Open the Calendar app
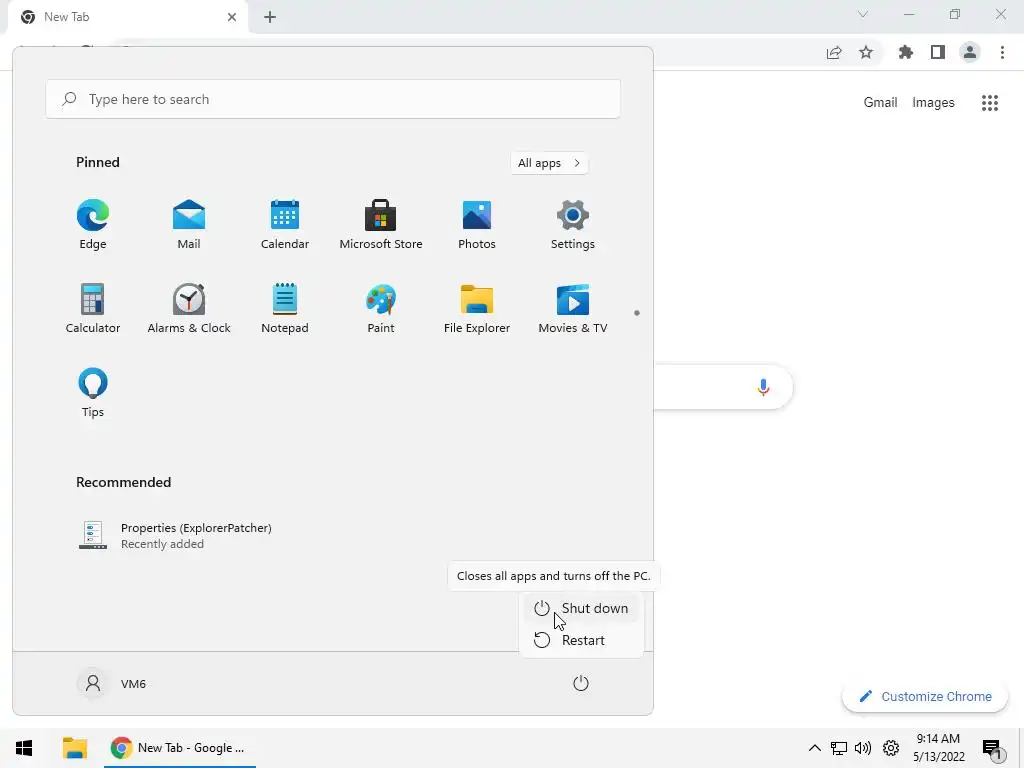The height and width of the screenshot is (768, 1024). pos(285,224)
